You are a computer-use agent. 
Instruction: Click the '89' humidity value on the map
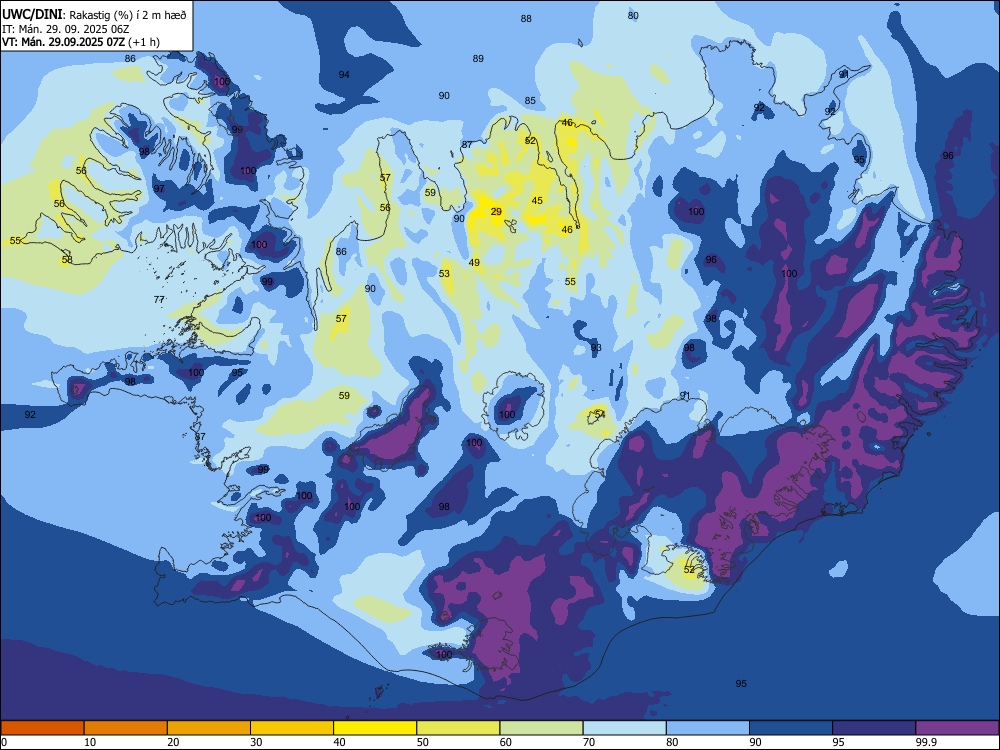click(478, 59)
